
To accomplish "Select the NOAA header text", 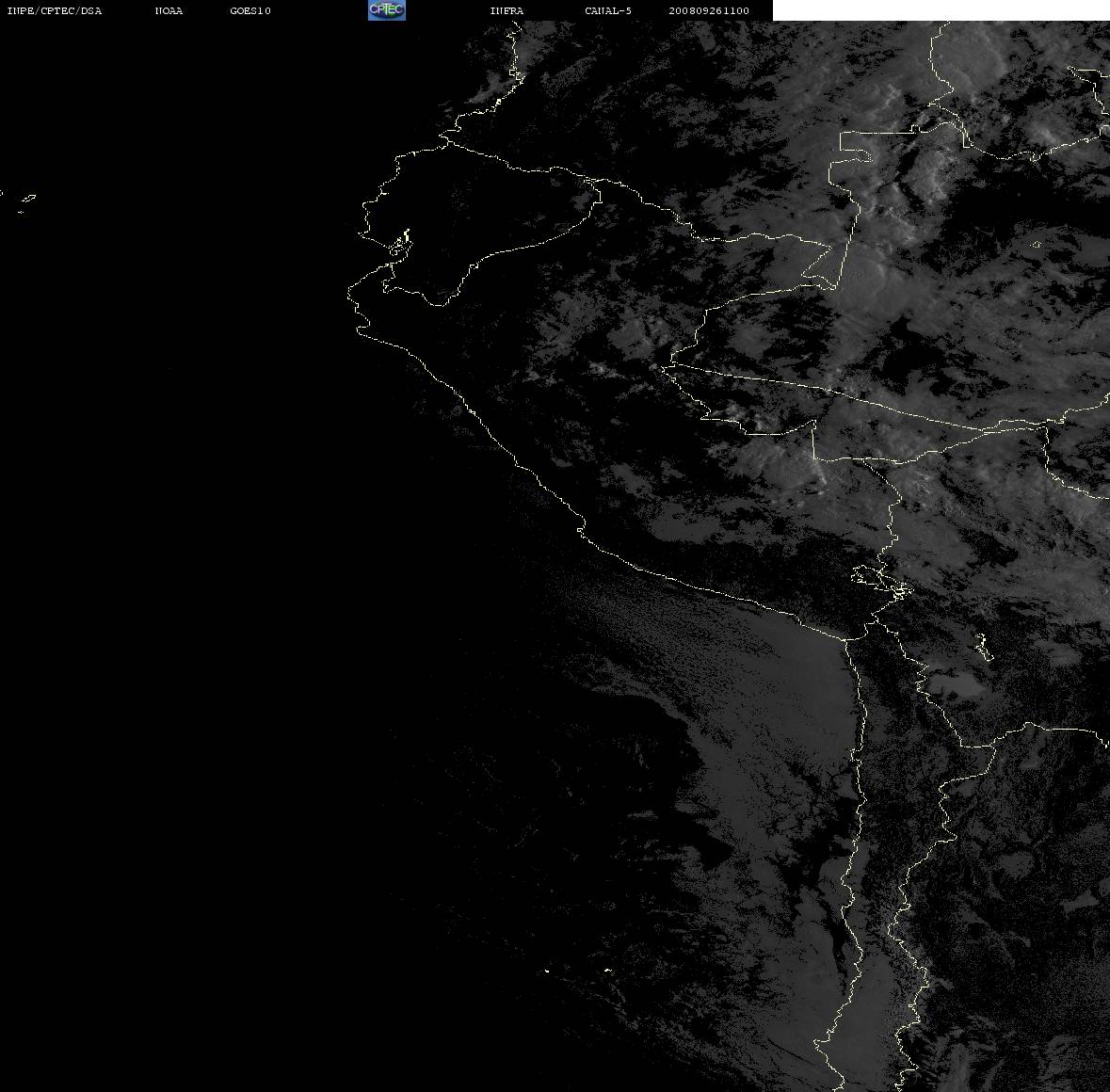I will 169,10.
